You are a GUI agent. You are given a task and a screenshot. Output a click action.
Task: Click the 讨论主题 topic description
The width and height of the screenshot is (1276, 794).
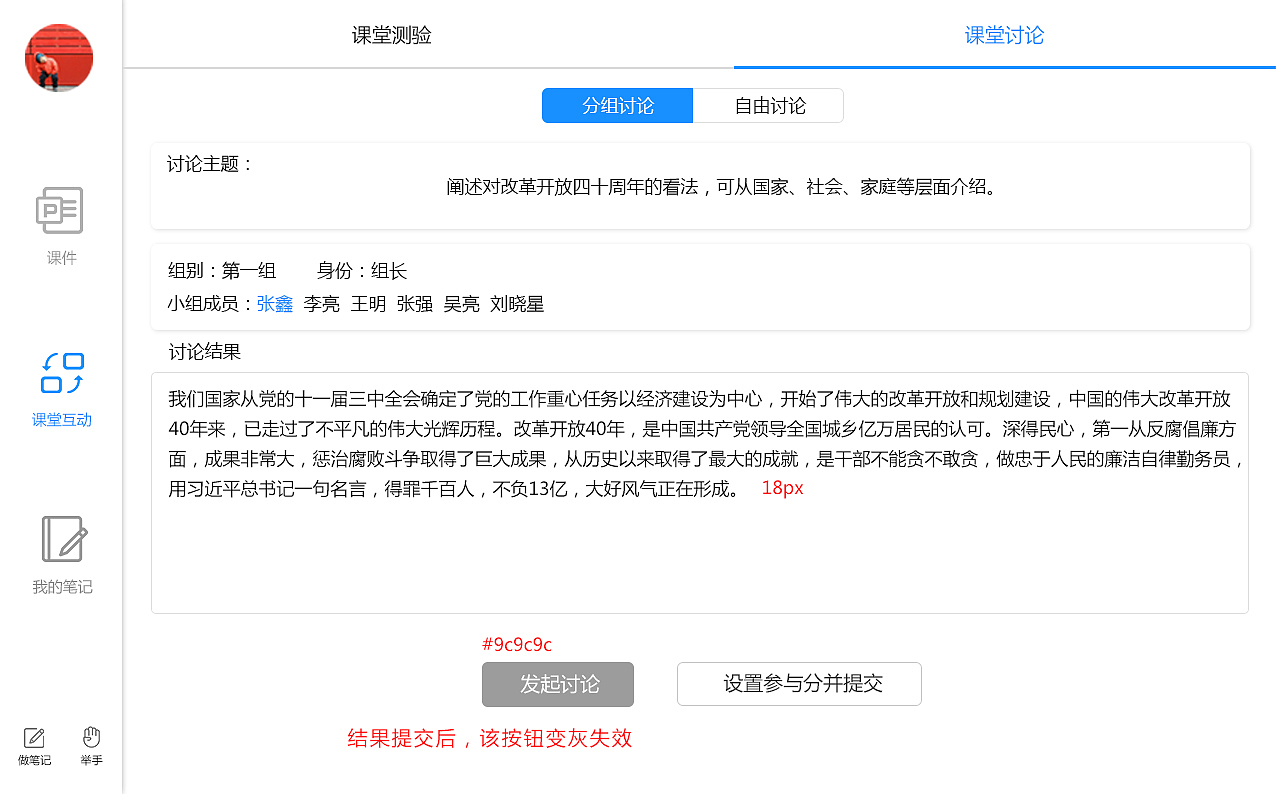pos(700,185)
